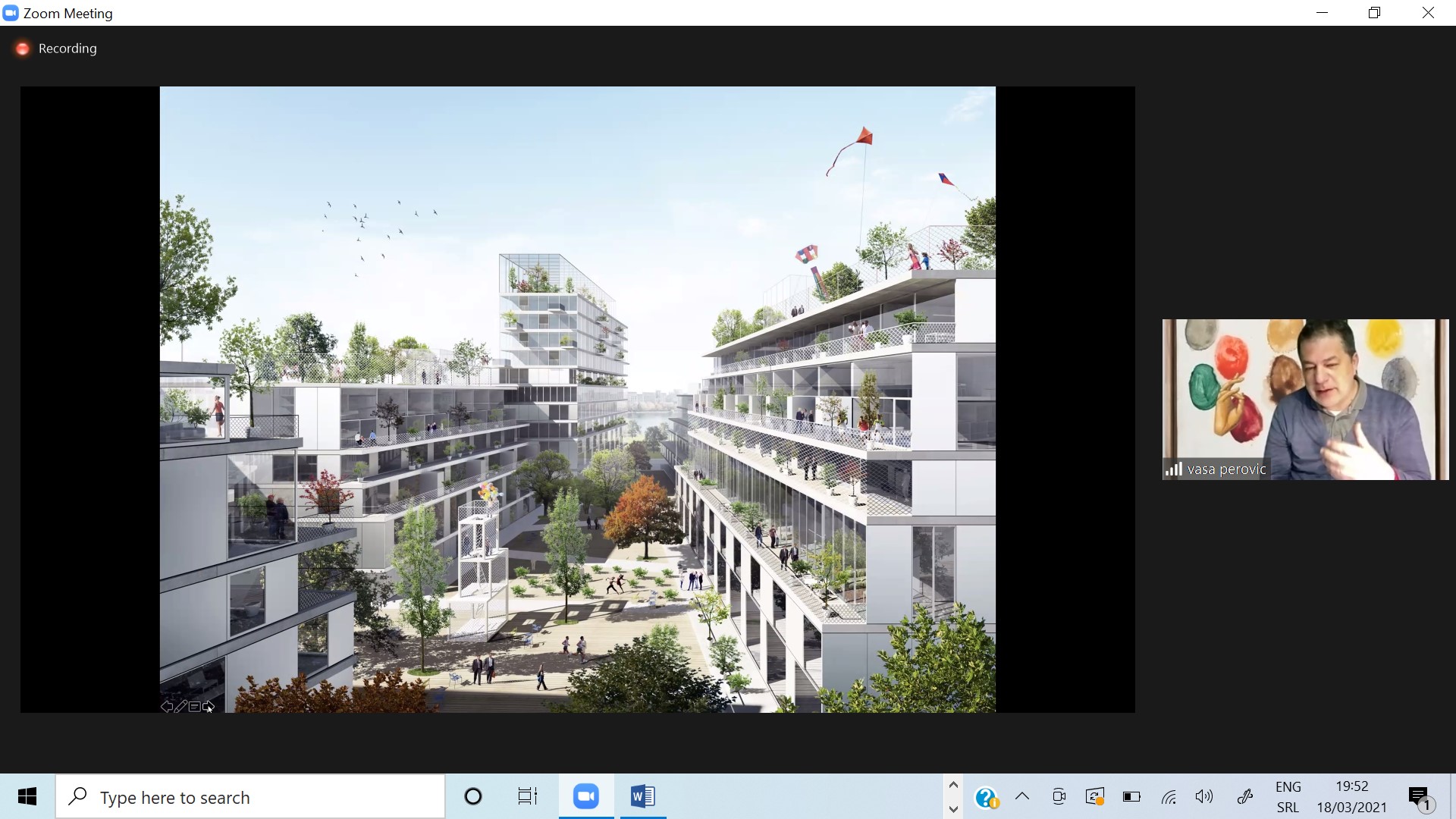Click the Meet Now camera tray icon

(1059, 796)
